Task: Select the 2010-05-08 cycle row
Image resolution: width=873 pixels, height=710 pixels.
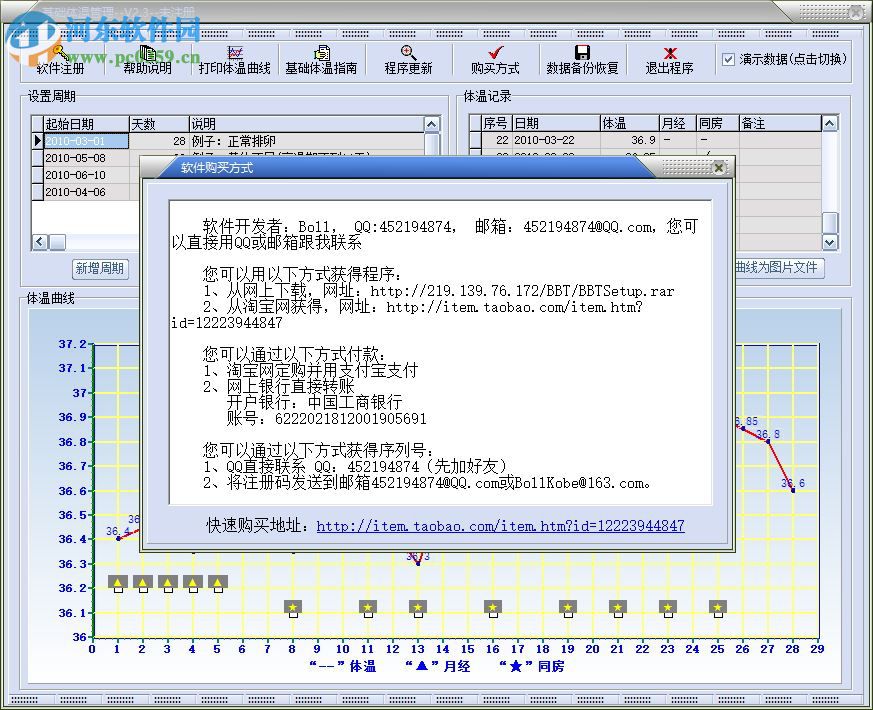Action: tap(86, 158)
